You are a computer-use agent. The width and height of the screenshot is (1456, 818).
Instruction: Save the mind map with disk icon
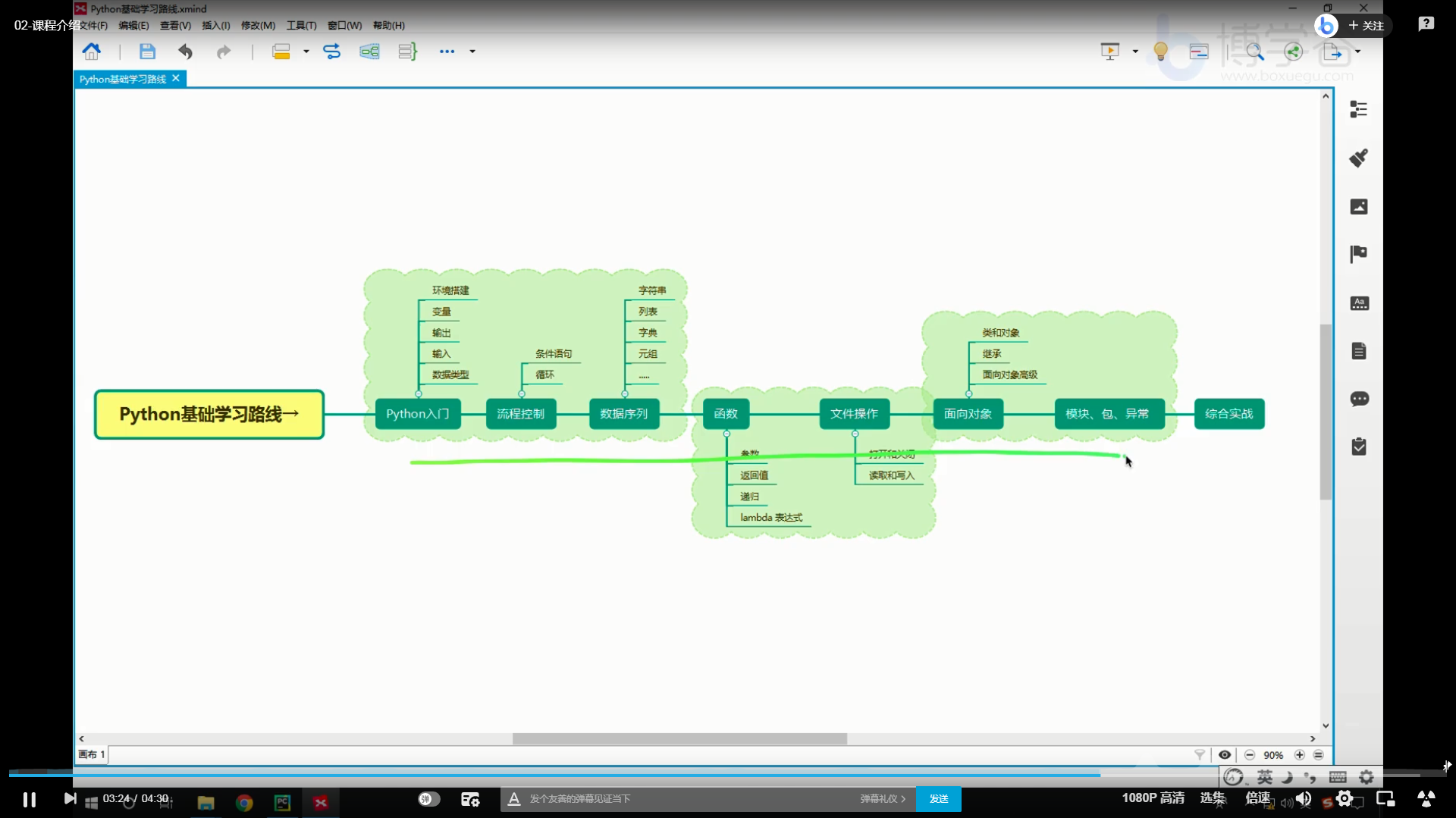(147, 52)
